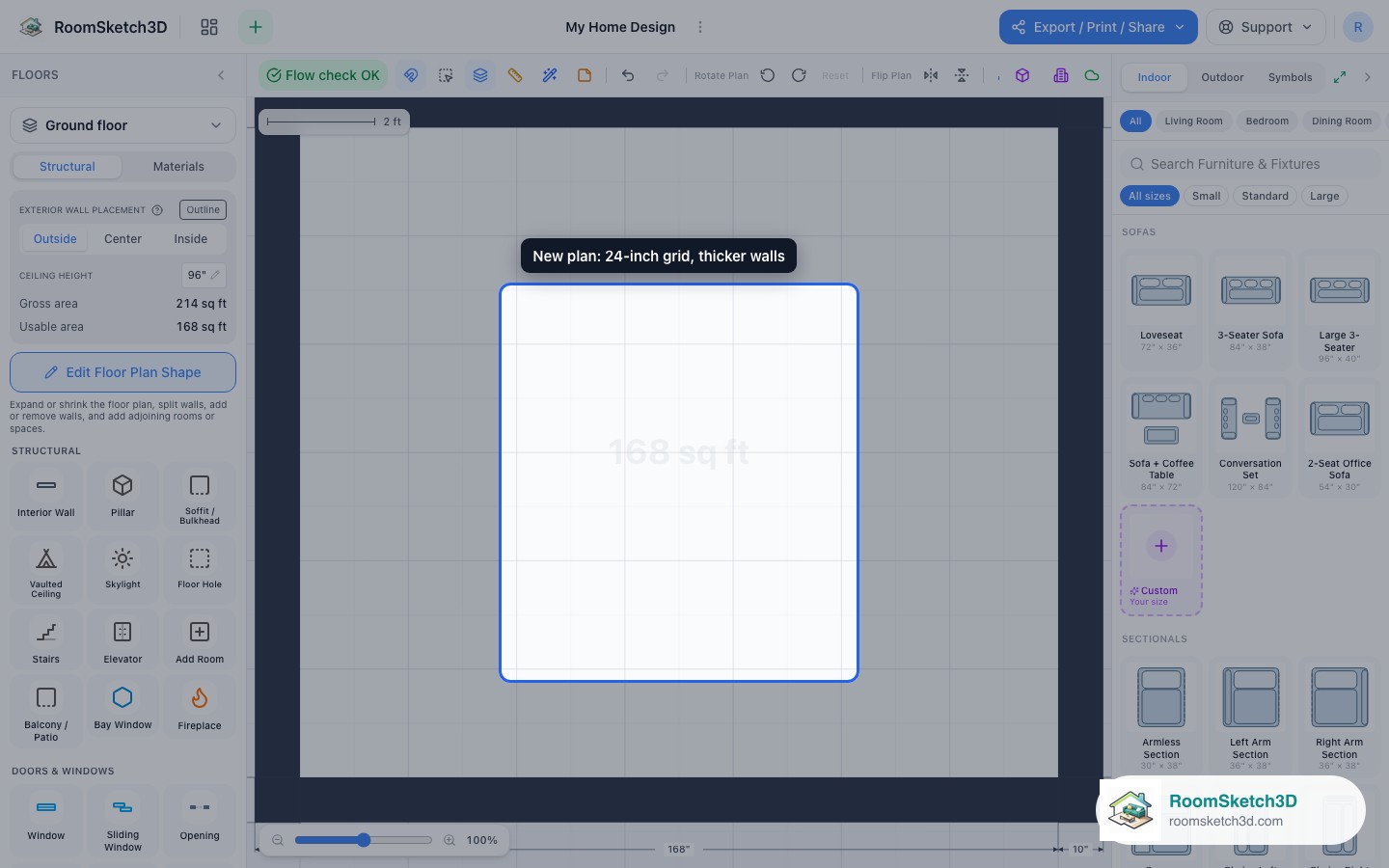Open the Ground floor dropdown
The width and height of the screenshot is (1389, 868).
pyautogui.click(x=123, y=125)
